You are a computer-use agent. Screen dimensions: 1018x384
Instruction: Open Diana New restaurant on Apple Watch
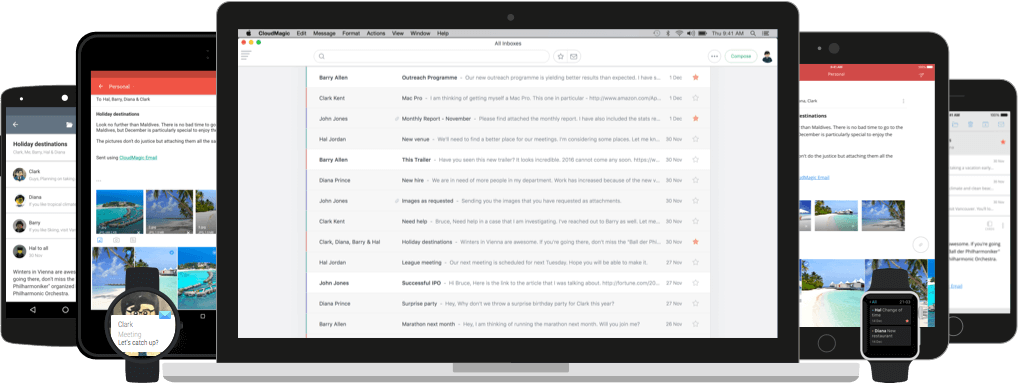click(891, 336)
